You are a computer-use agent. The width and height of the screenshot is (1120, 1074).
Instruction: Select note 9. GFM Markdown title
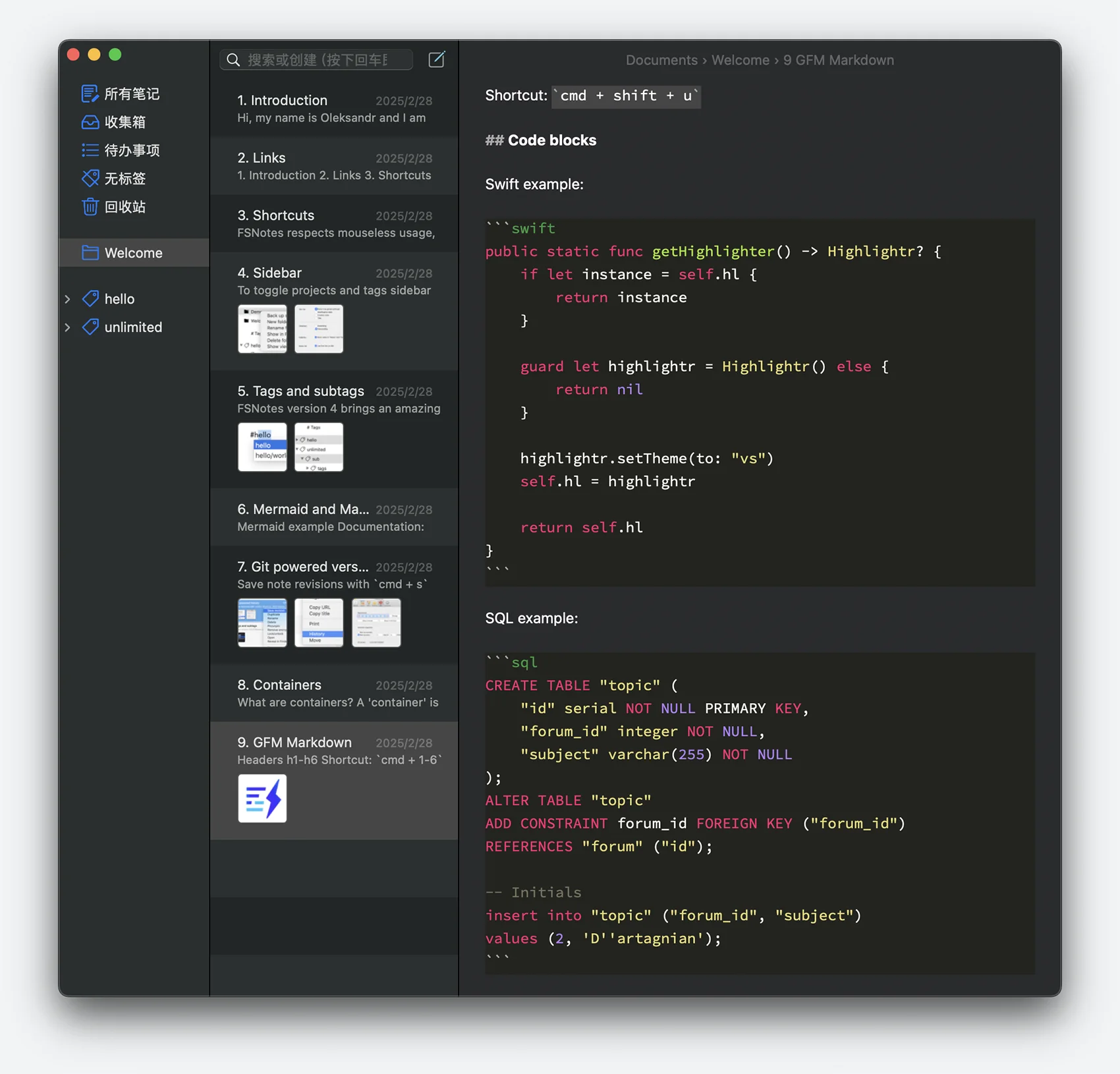pyautogui.click(x=294, y=743)
